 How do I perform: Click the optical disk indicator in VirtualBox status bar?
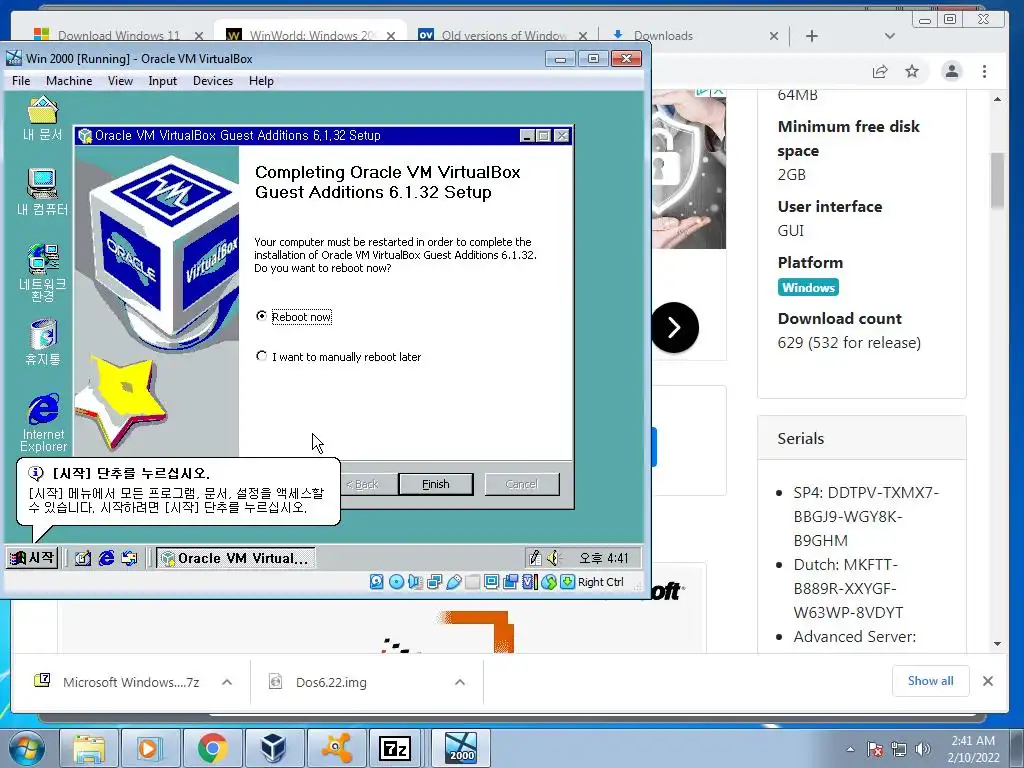(396, 581)
